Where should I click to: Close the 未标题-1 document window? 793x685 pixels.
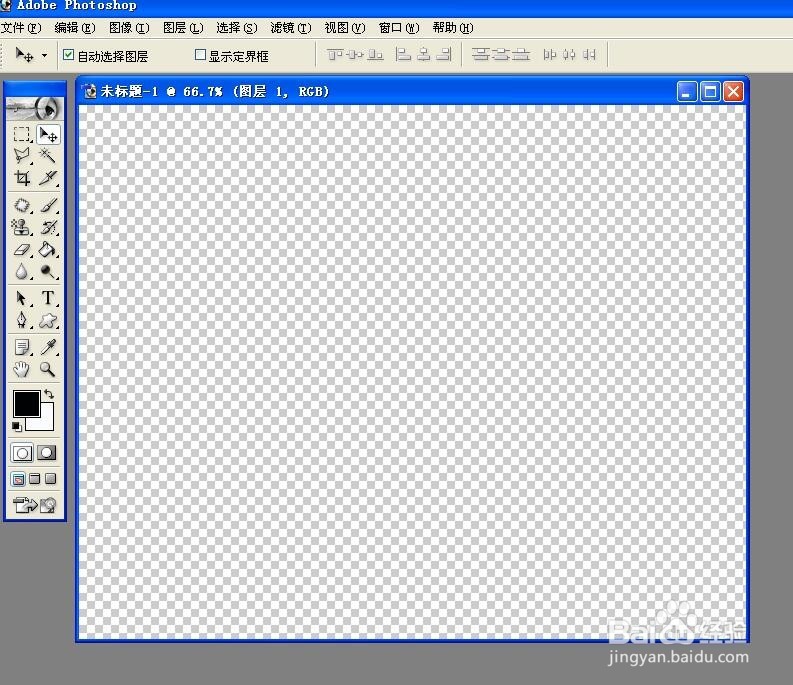[733, 92]
